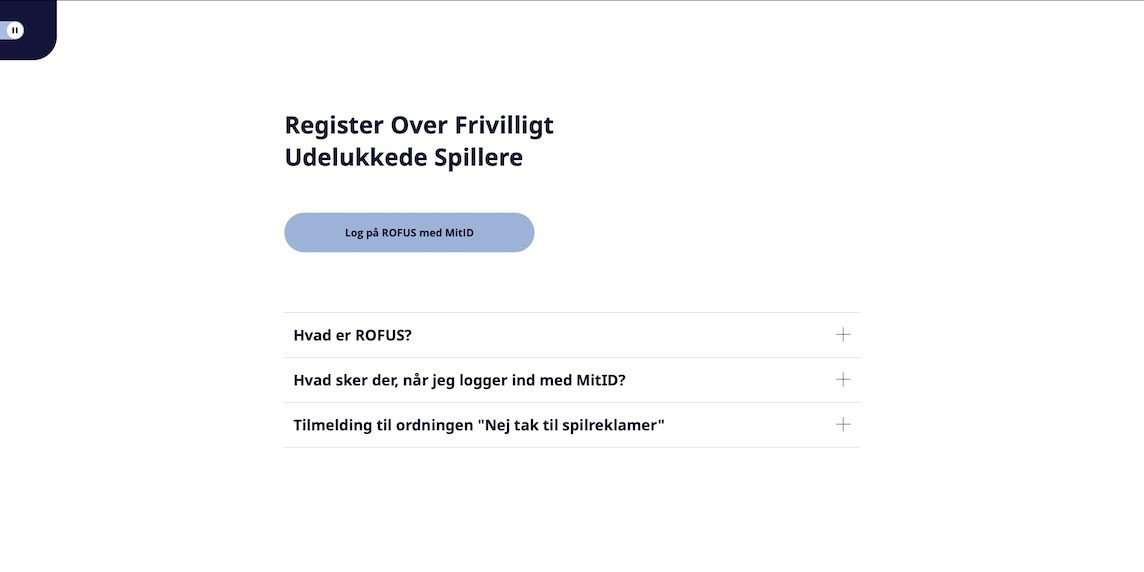Click the plus icon for the MitID login question
Viewport: 1144px width, 572px height.
843,380
